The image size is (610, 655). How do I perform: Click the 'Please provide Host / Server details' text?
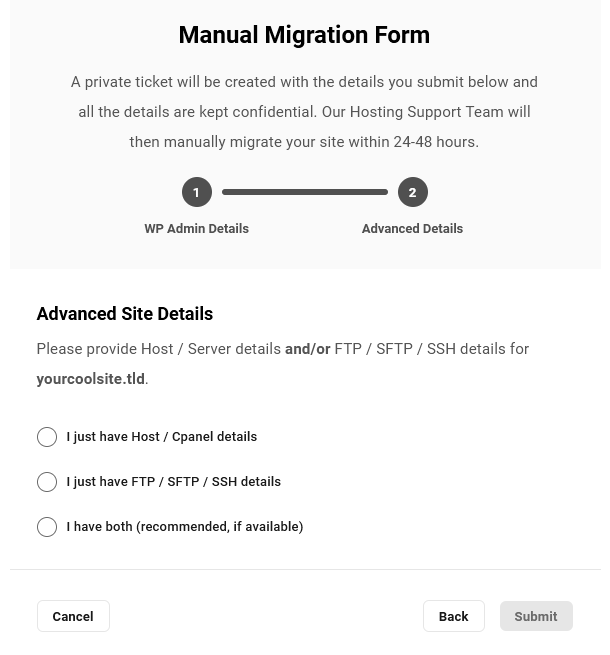tap(159, 349)
